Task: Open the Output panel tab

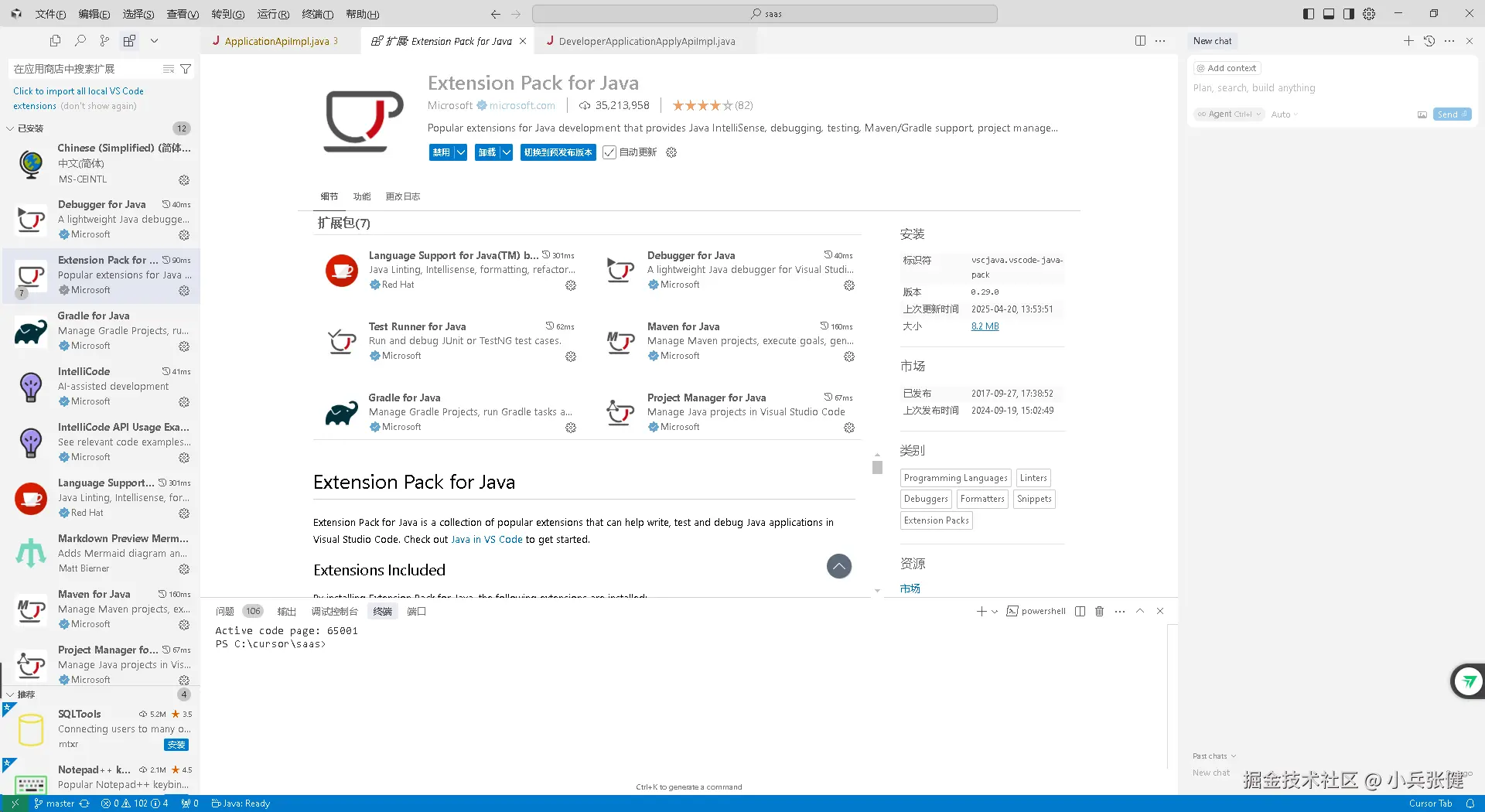Action: pyautogui.click(x=286, y=612)
